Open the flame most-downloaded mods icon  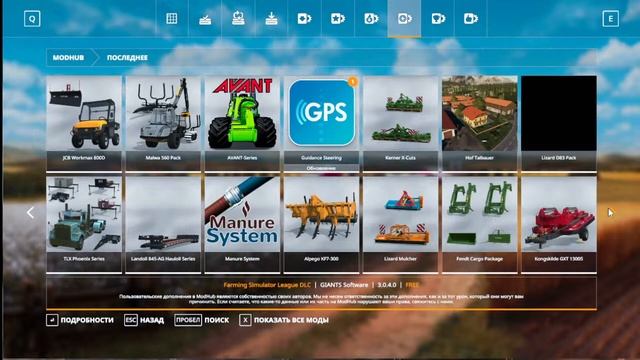coord(371,18)
